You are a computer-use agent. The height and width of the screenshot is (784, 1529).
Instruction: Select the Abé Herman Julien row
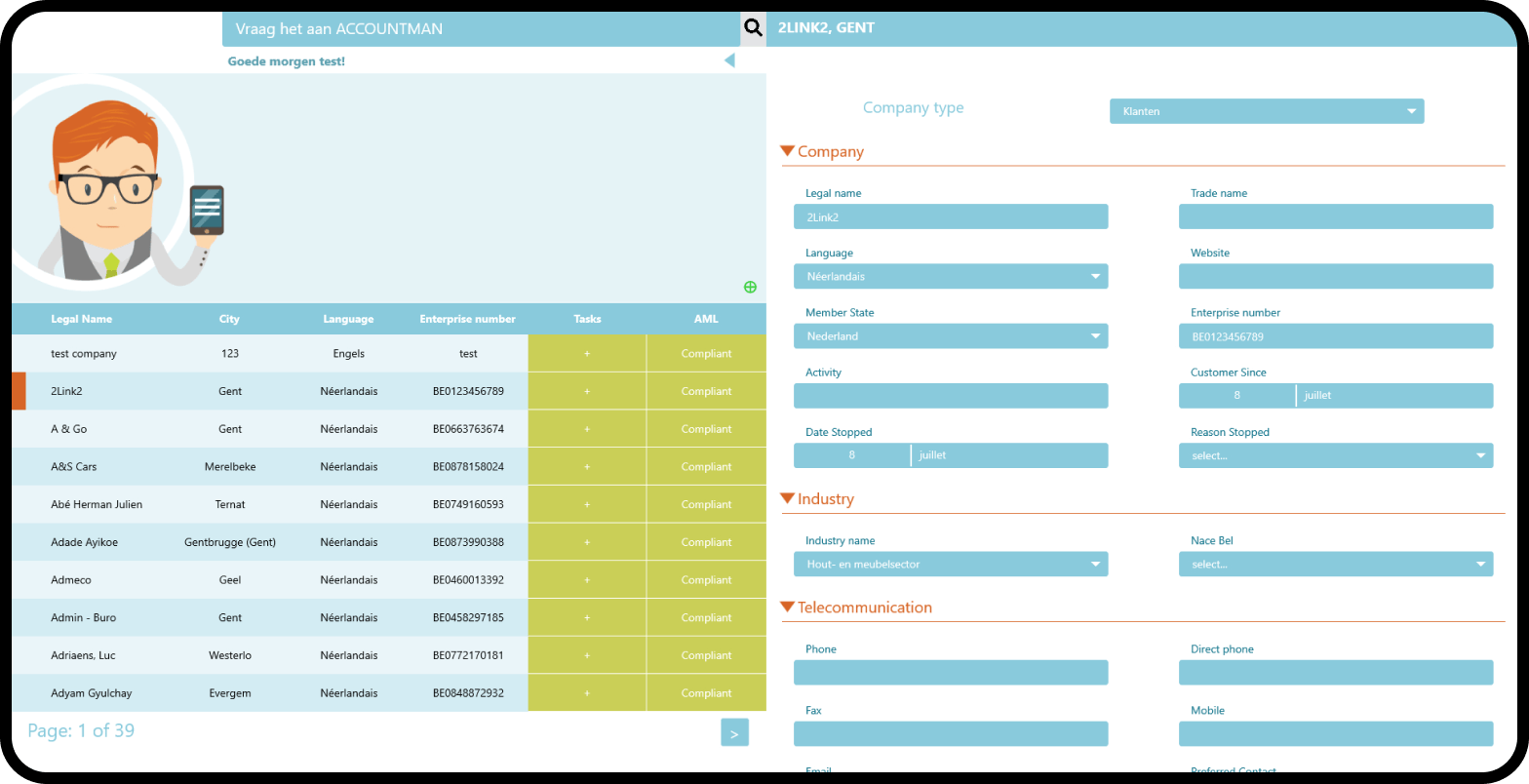tap(389, 504)
